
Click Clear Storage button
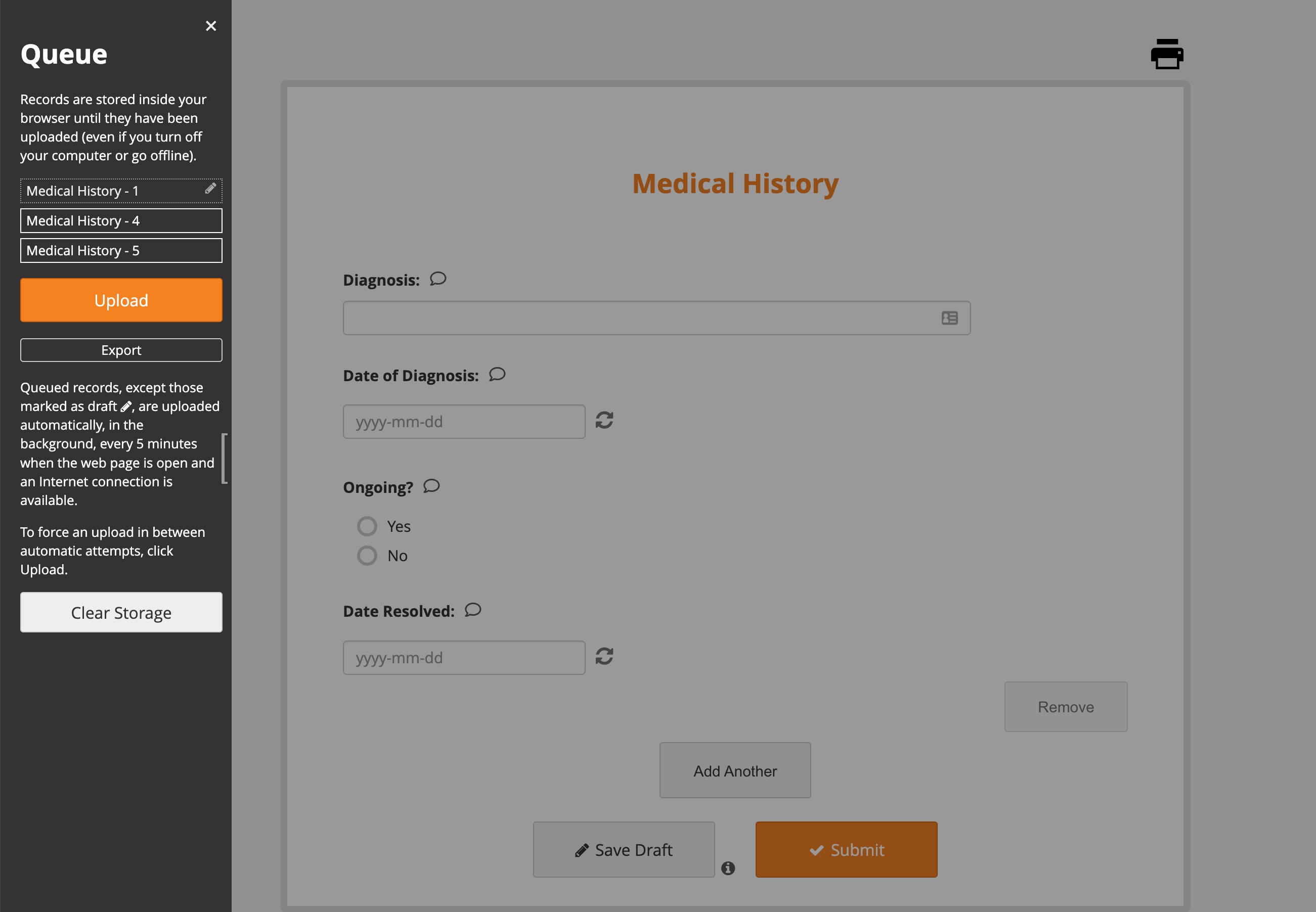tap(121, 613)
